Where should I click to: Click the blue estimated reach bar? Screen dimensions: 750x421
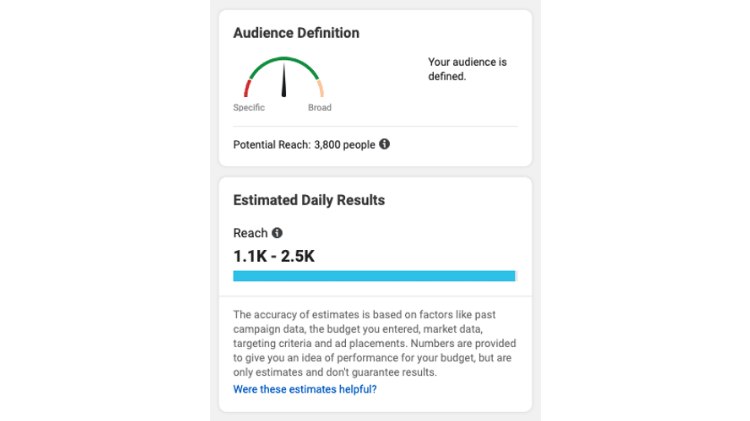pyautogui.click(x=374, y=275)
